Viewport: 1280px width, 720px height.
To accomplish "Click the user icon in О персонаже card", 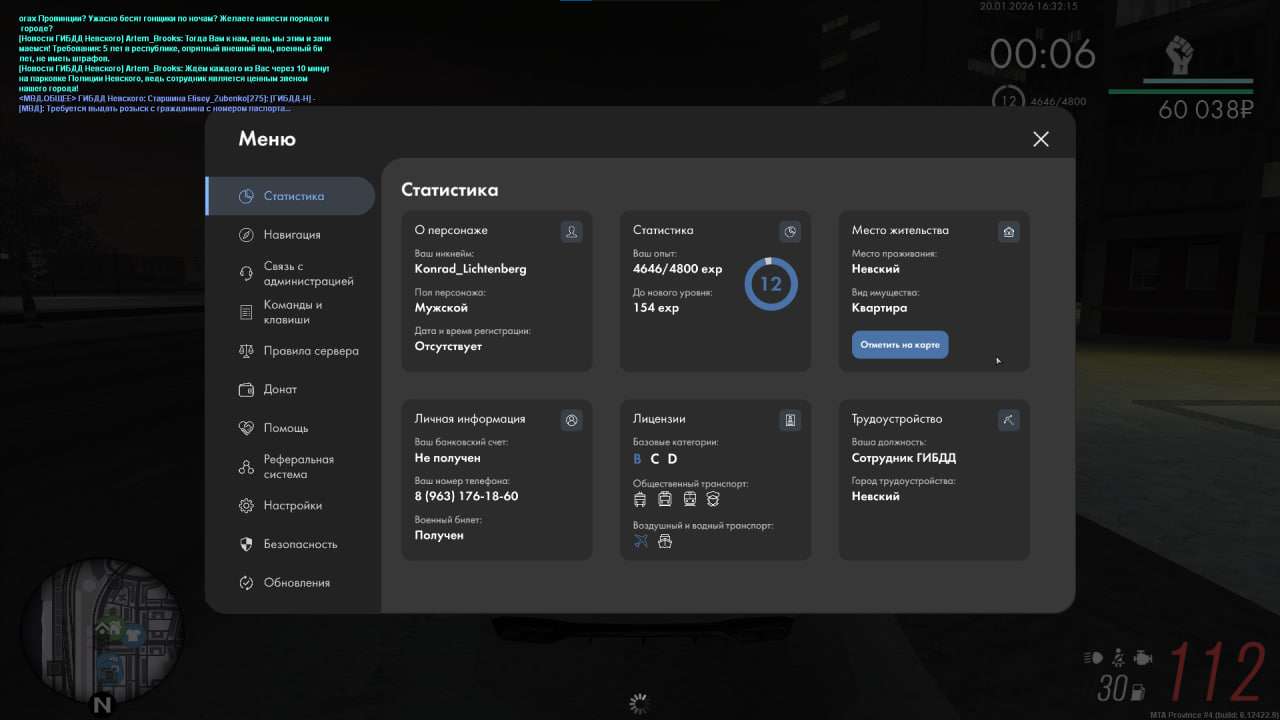I will (571, 231).
